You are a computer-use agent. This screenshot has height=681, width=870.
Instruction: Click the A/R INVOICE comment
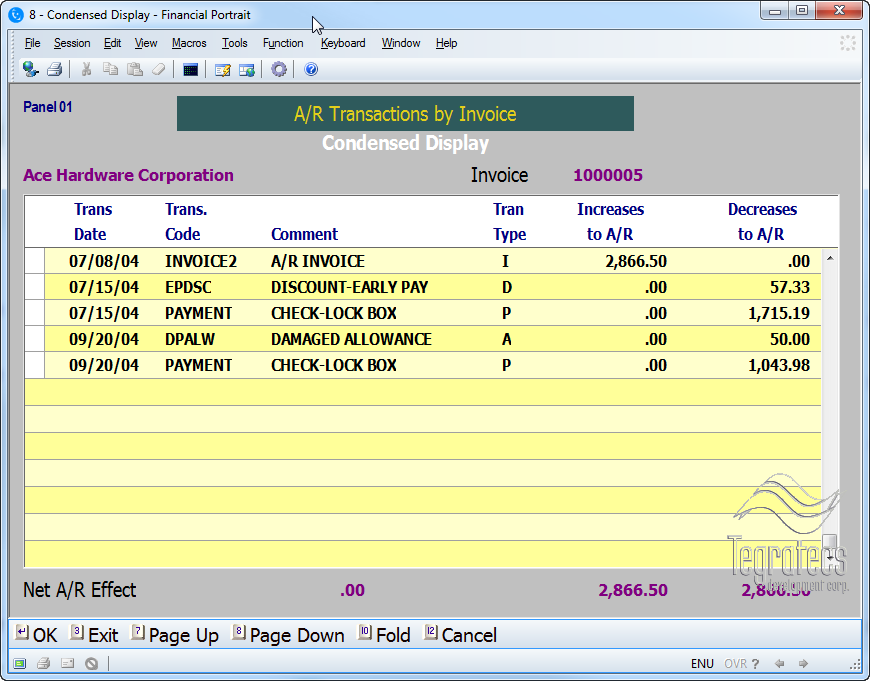pyautogui.click(x=317, y=261)
